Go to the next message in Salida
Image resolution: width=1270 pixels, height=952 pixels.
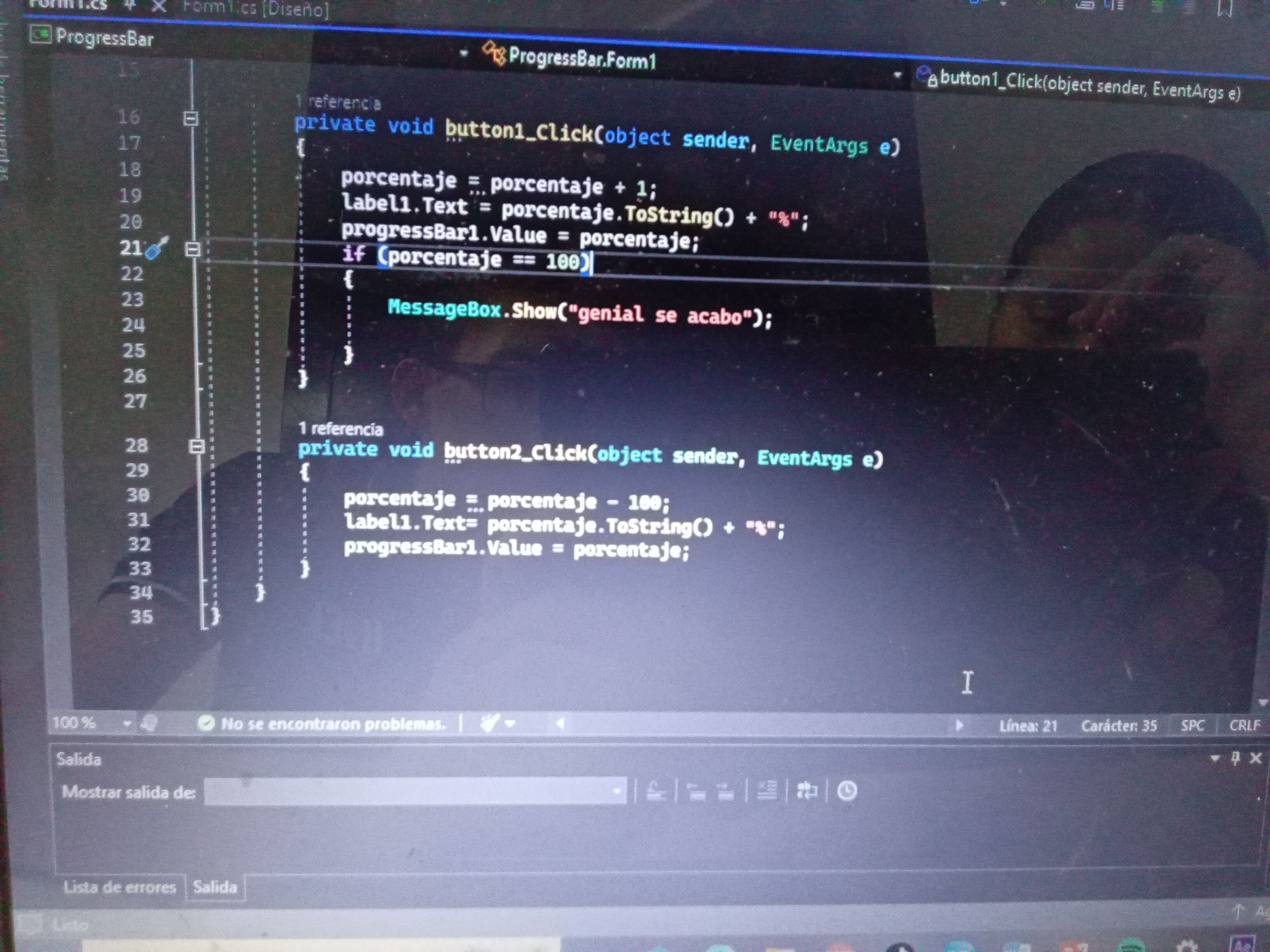[726, 792]
